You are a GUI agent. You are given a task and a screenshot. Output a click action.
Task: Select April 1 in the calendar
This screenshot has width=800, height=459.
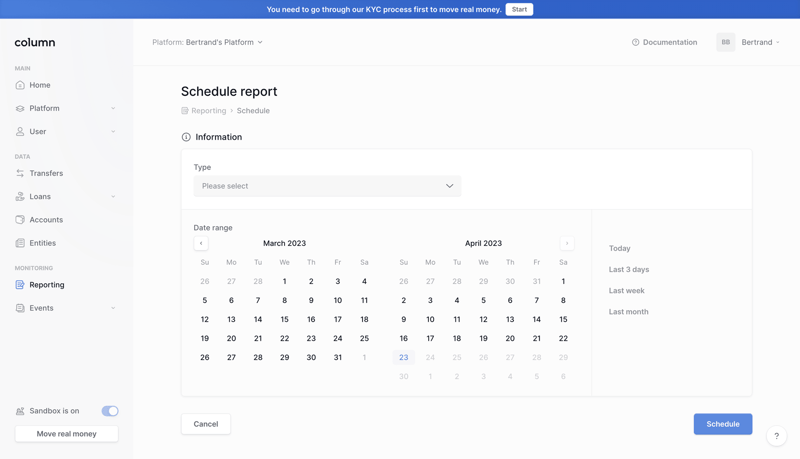point(563,282)
